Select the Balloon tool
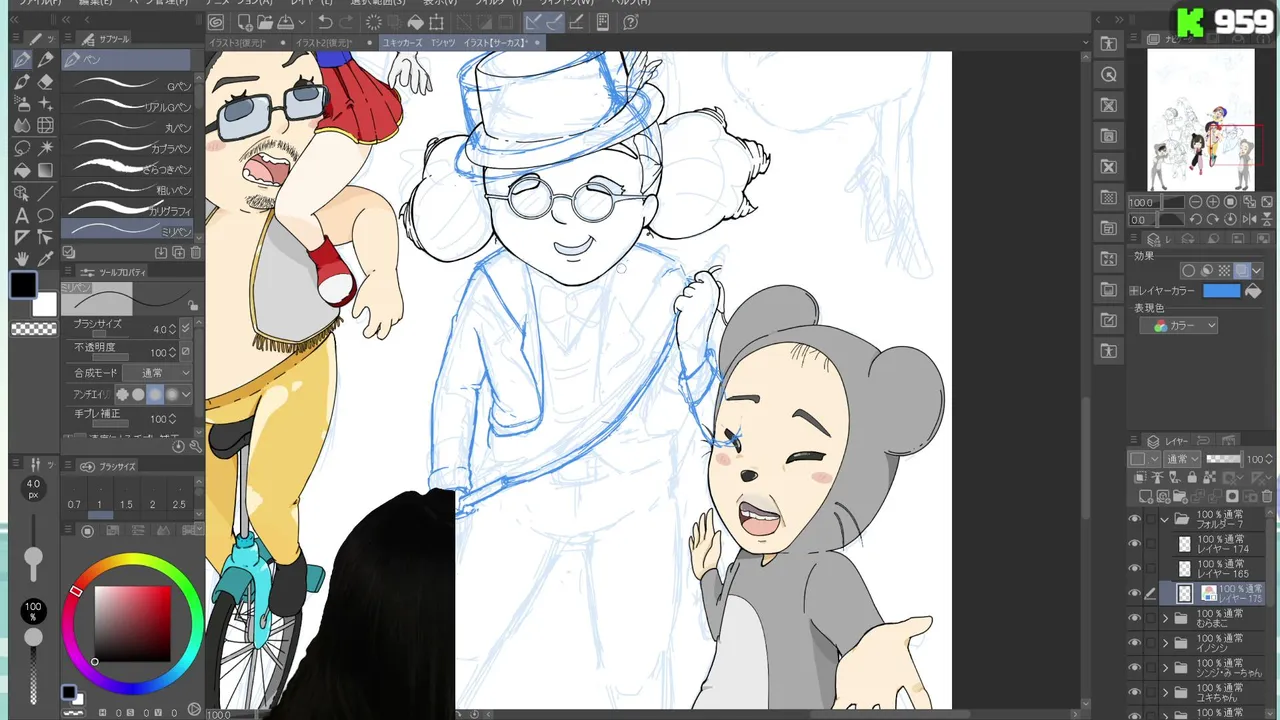 coord(45,215)
